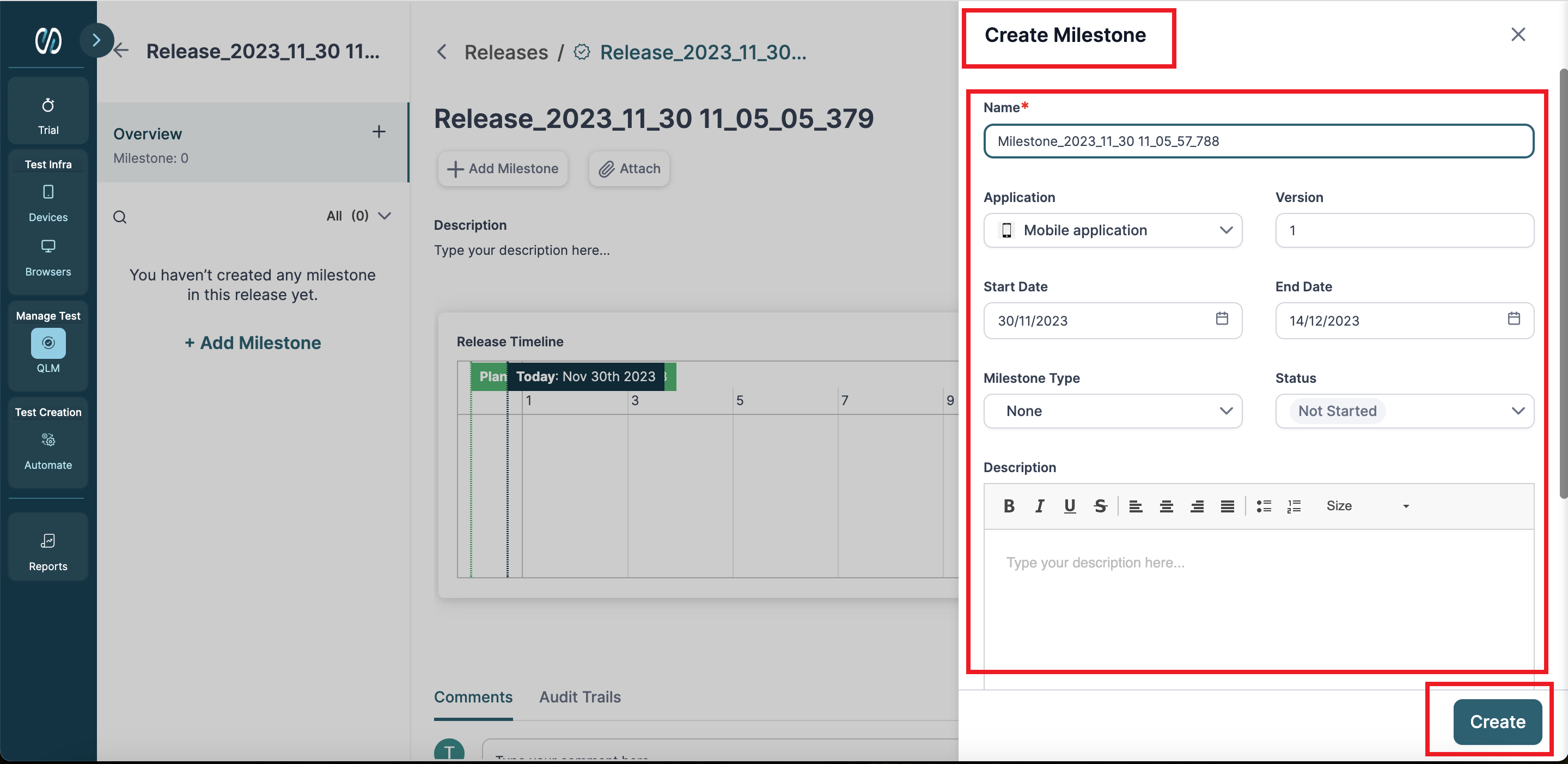Click Add Milestone button under release title
Viewport: 1568px width, 764px height.
(503, 169)
